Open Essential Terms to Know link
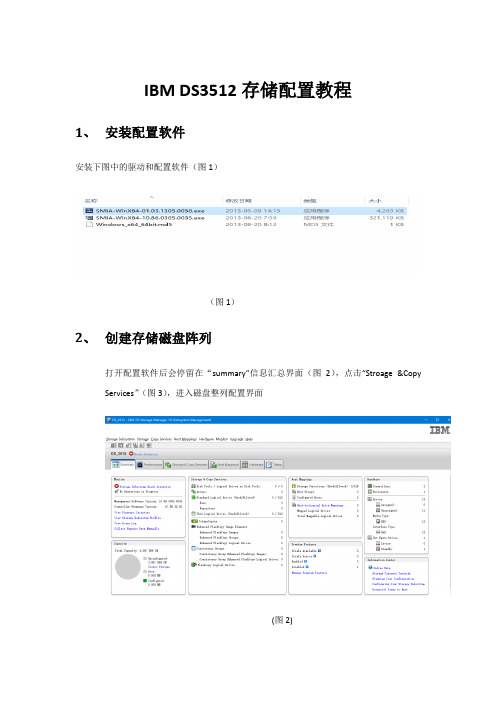 [390, 589]
